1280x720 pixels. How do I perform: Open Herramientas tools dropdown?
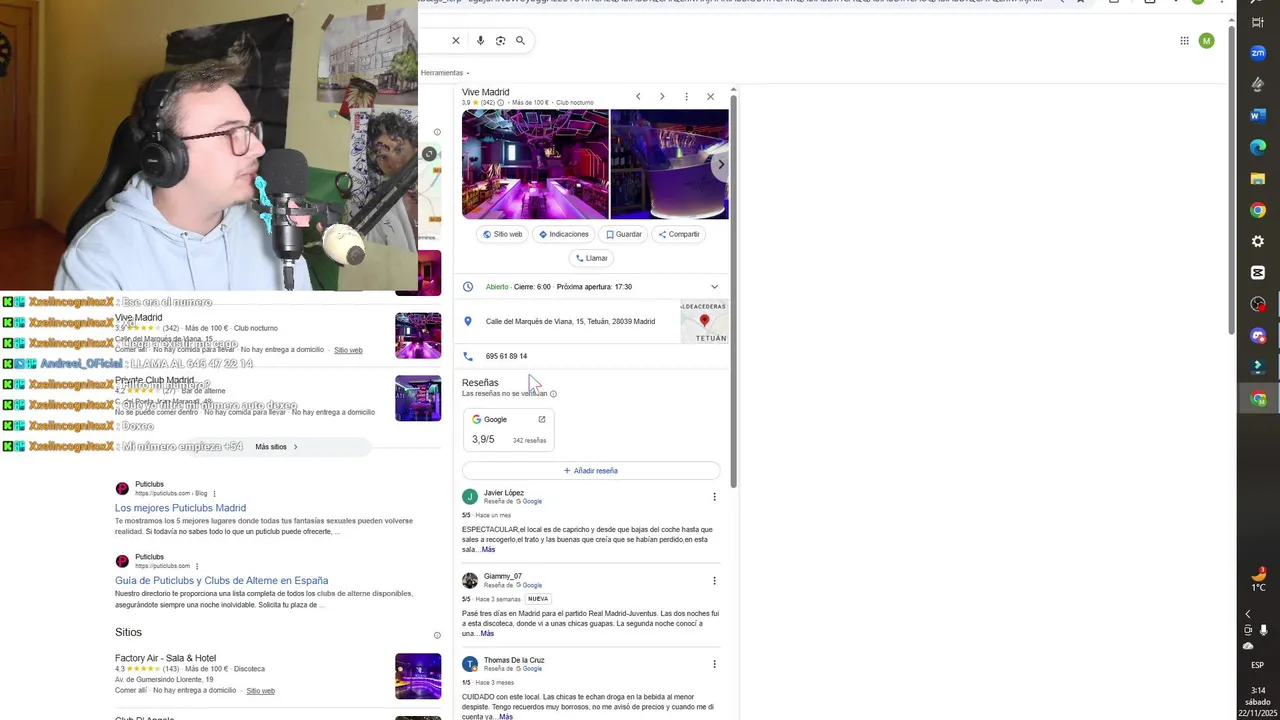(445, 73)
